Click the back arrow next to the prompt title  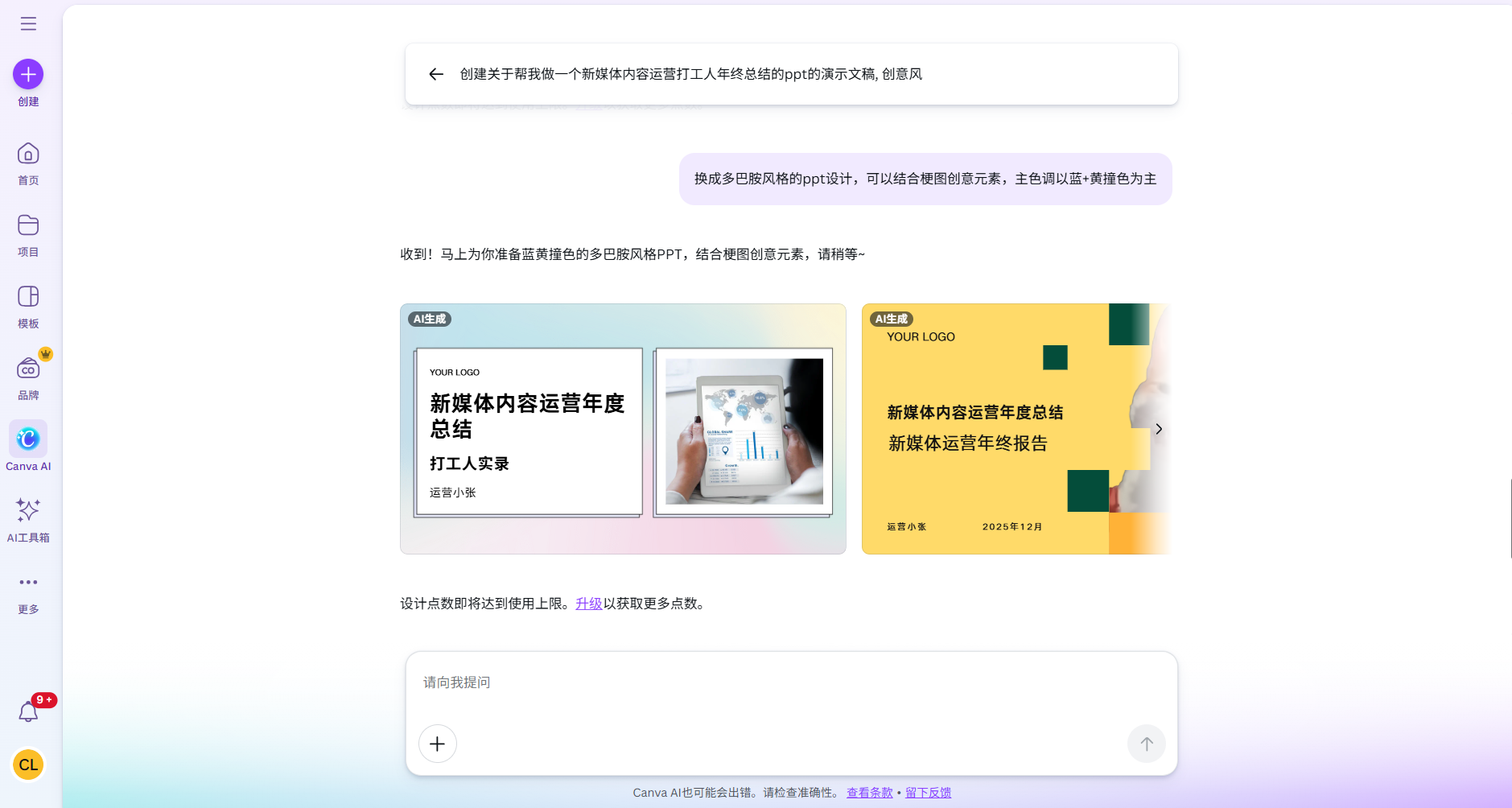pos(435,74)
